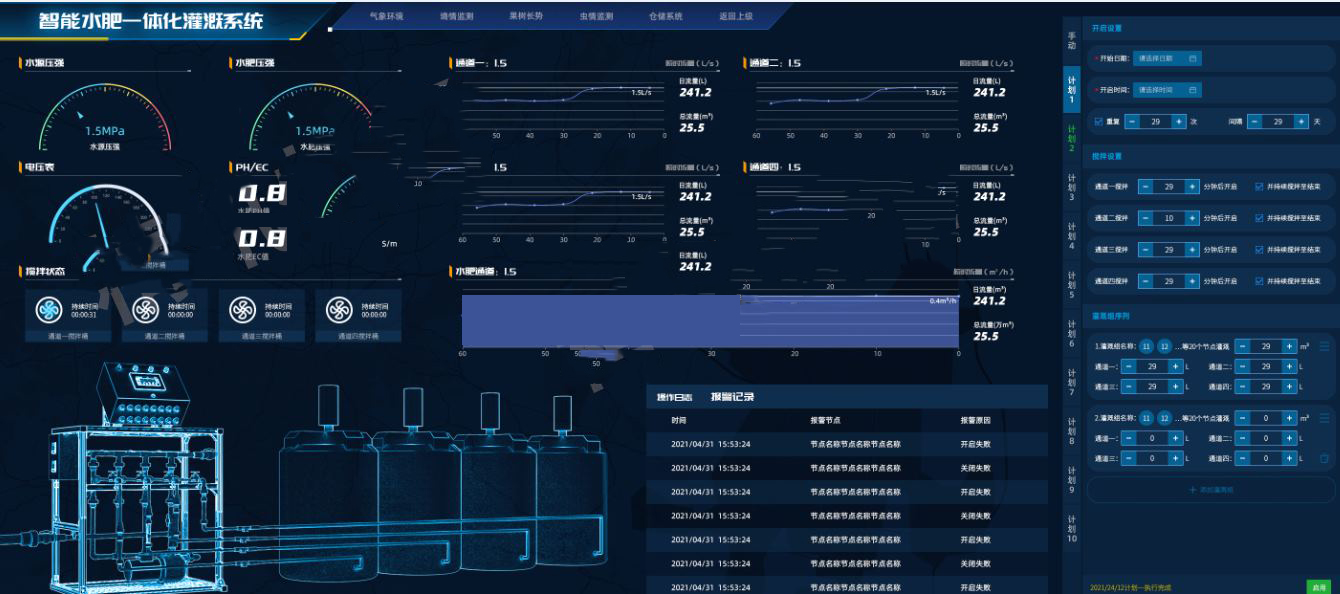Click the list icon beside irrigation group 1
The image size is (1340, 594).
[x=1325, y=347]
